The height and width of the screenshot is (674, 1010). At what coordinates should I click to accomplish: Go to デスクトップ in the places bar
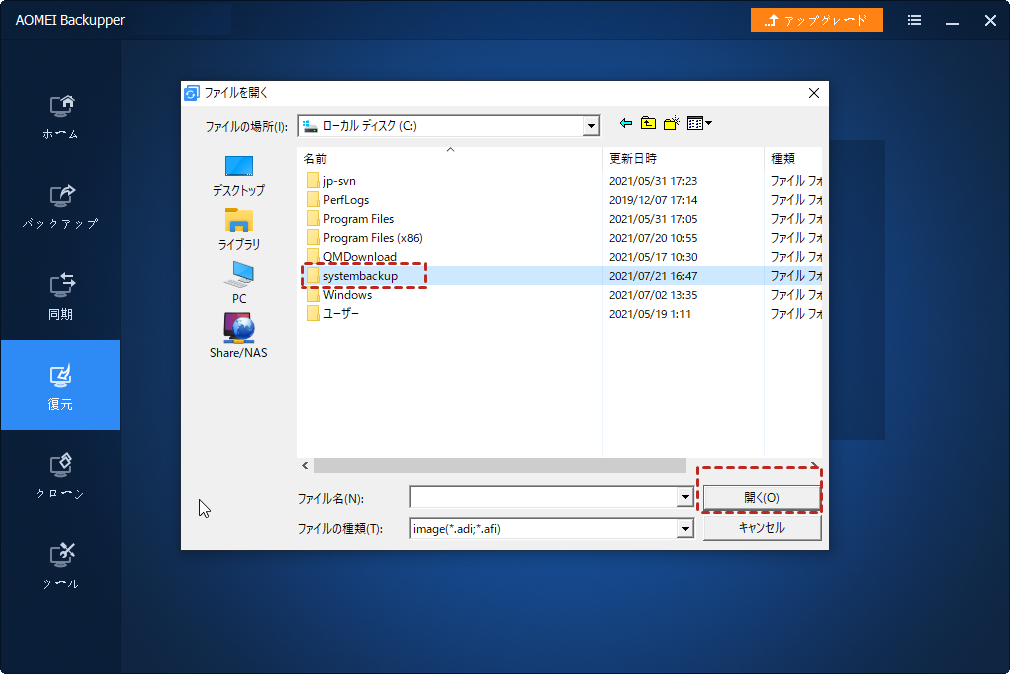[238, 175]
